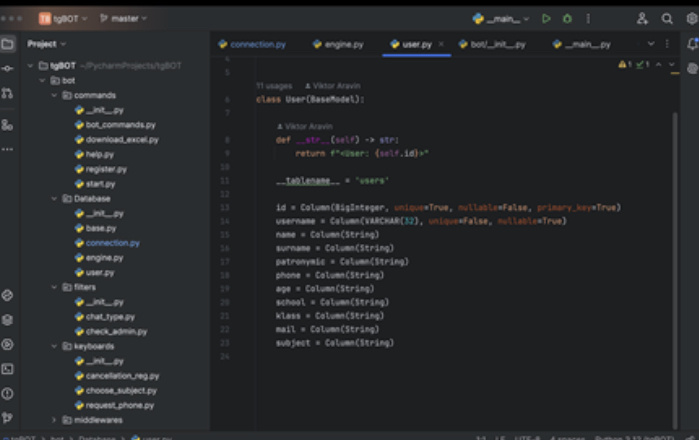Open cancellation_reg.py file
Screen dimensions: 699x440
tap(117, 376)
